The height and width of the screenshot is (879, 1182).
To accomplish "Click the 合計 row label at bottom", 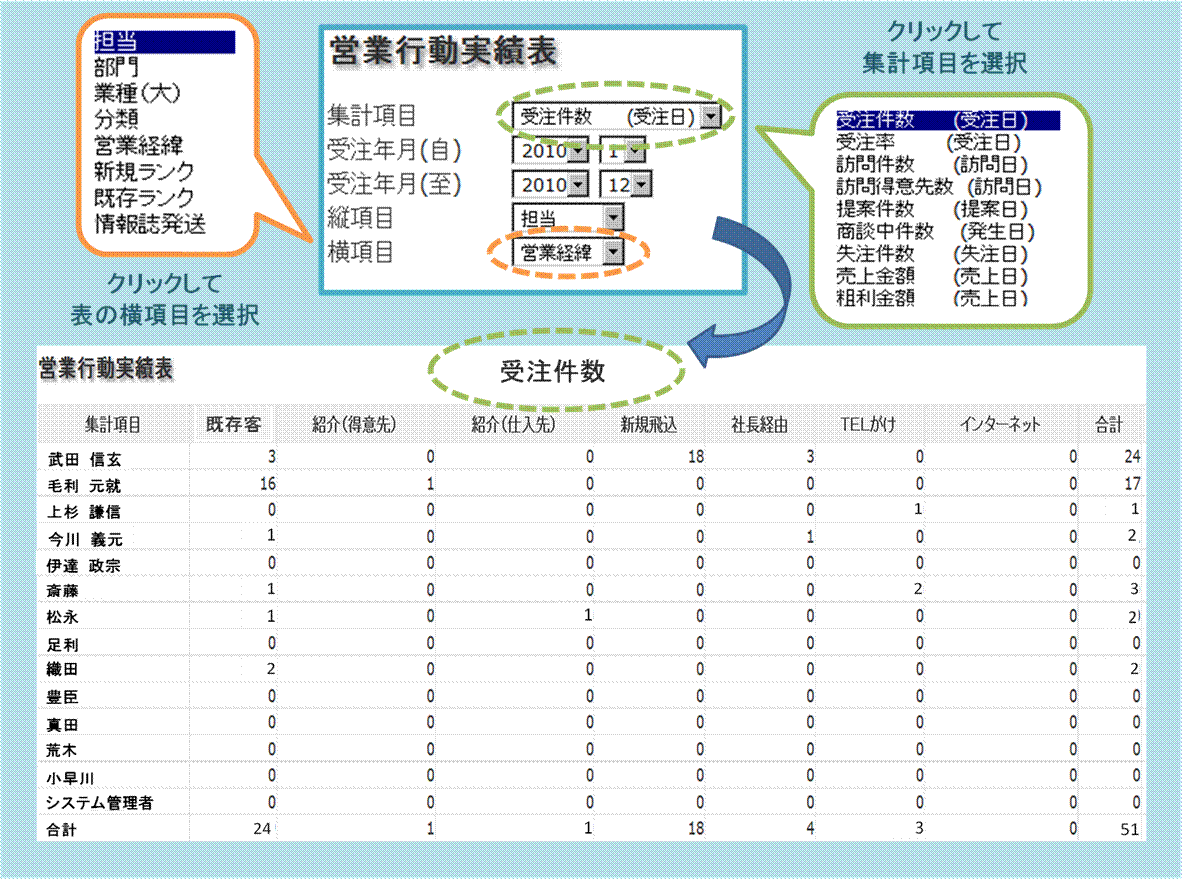I will click(x=62, y=830).
